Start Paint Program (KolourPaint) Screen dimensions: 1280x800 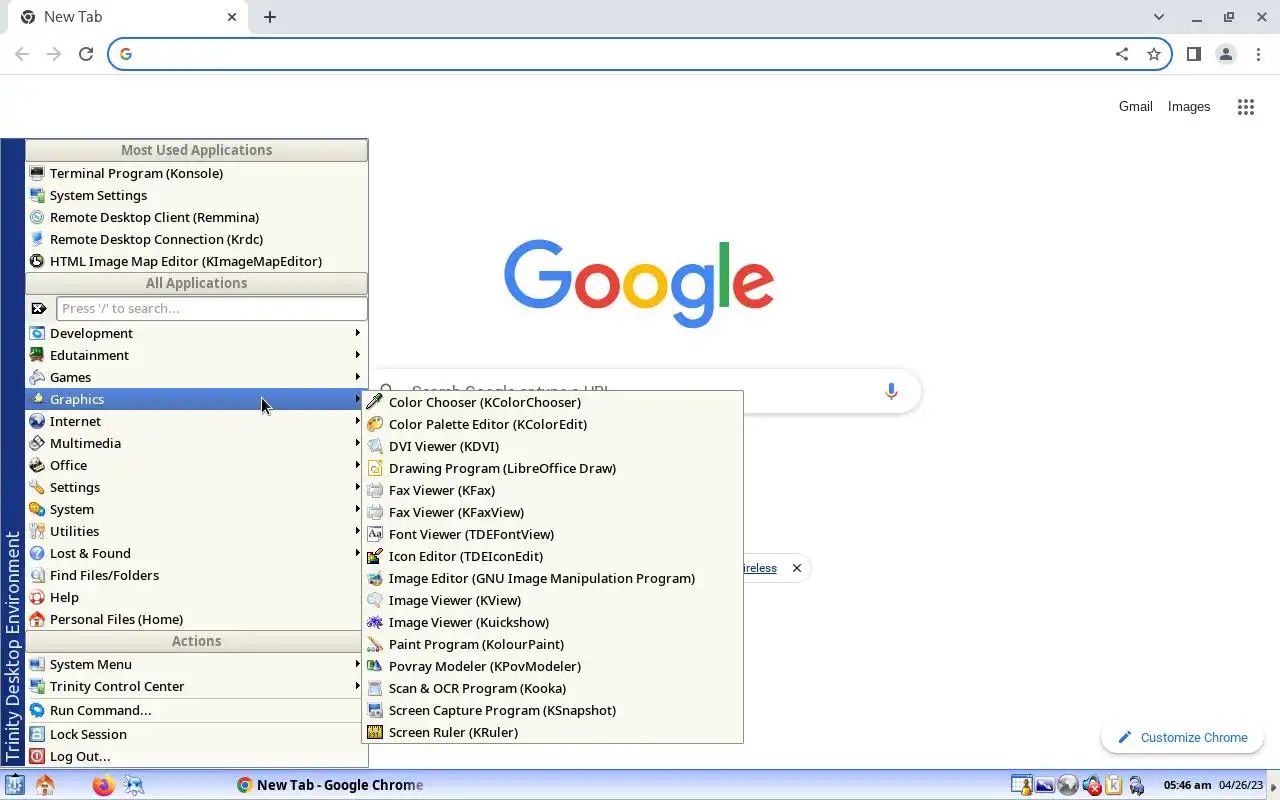pos(552,644)
